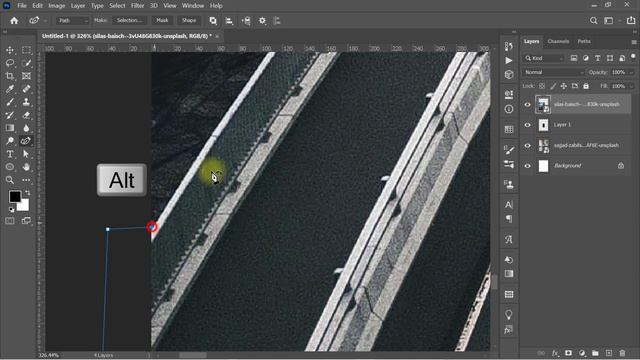The height and width of the screenshot is (360, 640).
Task: Open path alignment options
Action: click(x=229, y=20)
